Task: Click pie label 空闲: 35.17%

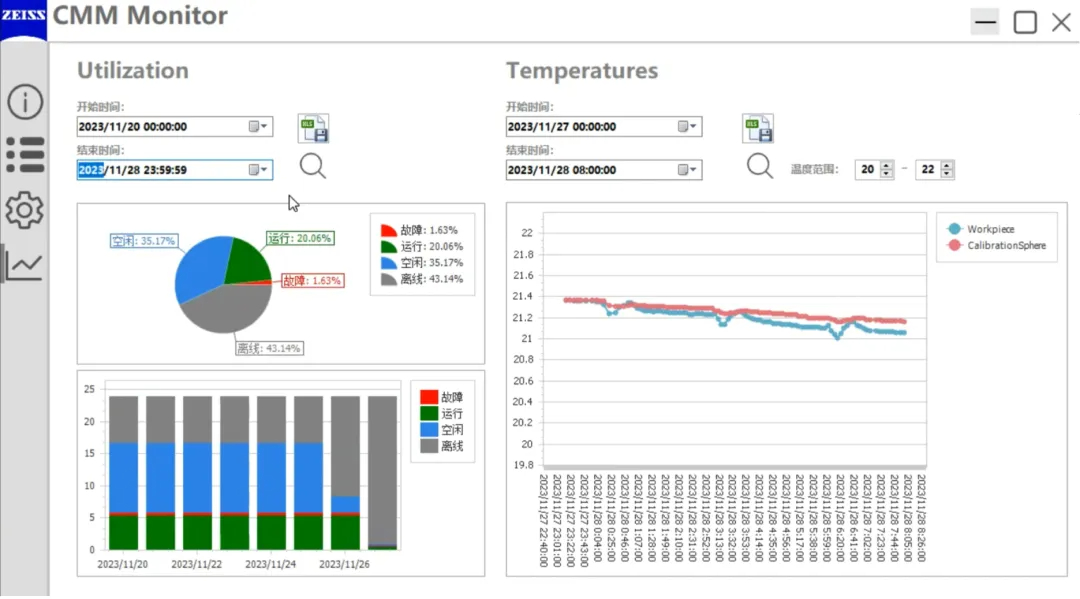Action: pos(144,241)
